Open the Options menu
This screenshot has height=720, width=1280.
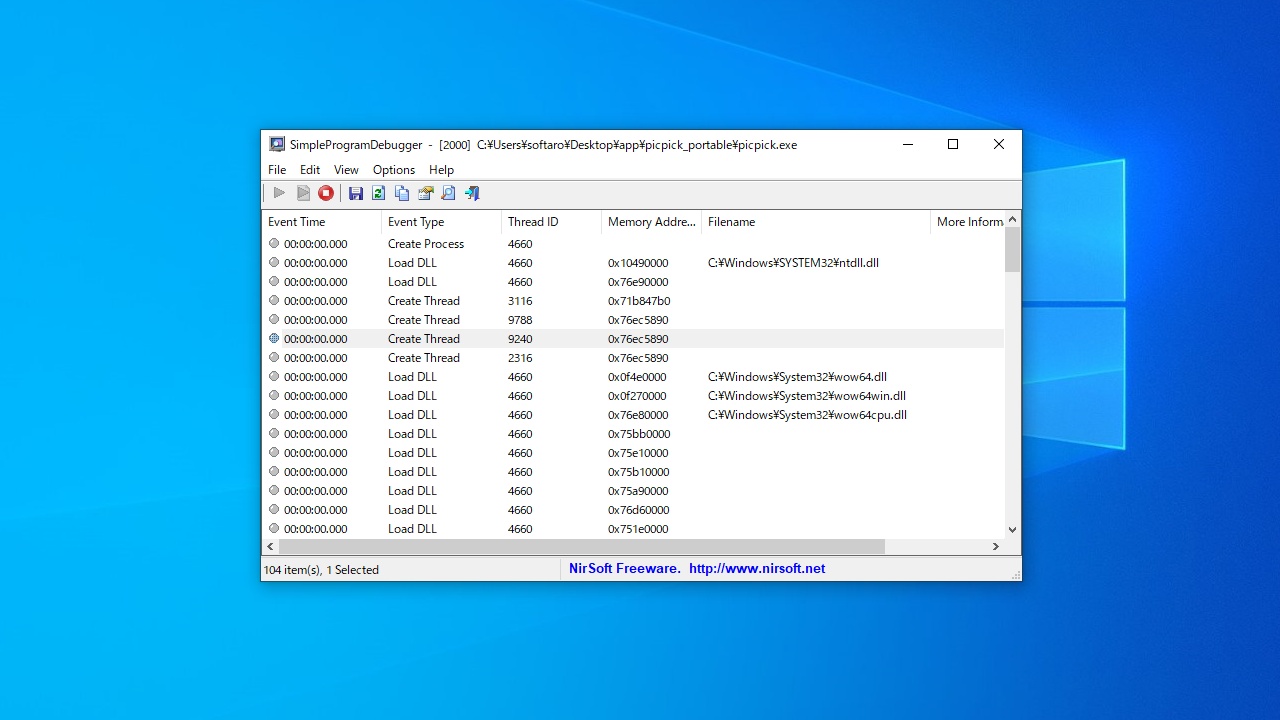pos(394,170)
